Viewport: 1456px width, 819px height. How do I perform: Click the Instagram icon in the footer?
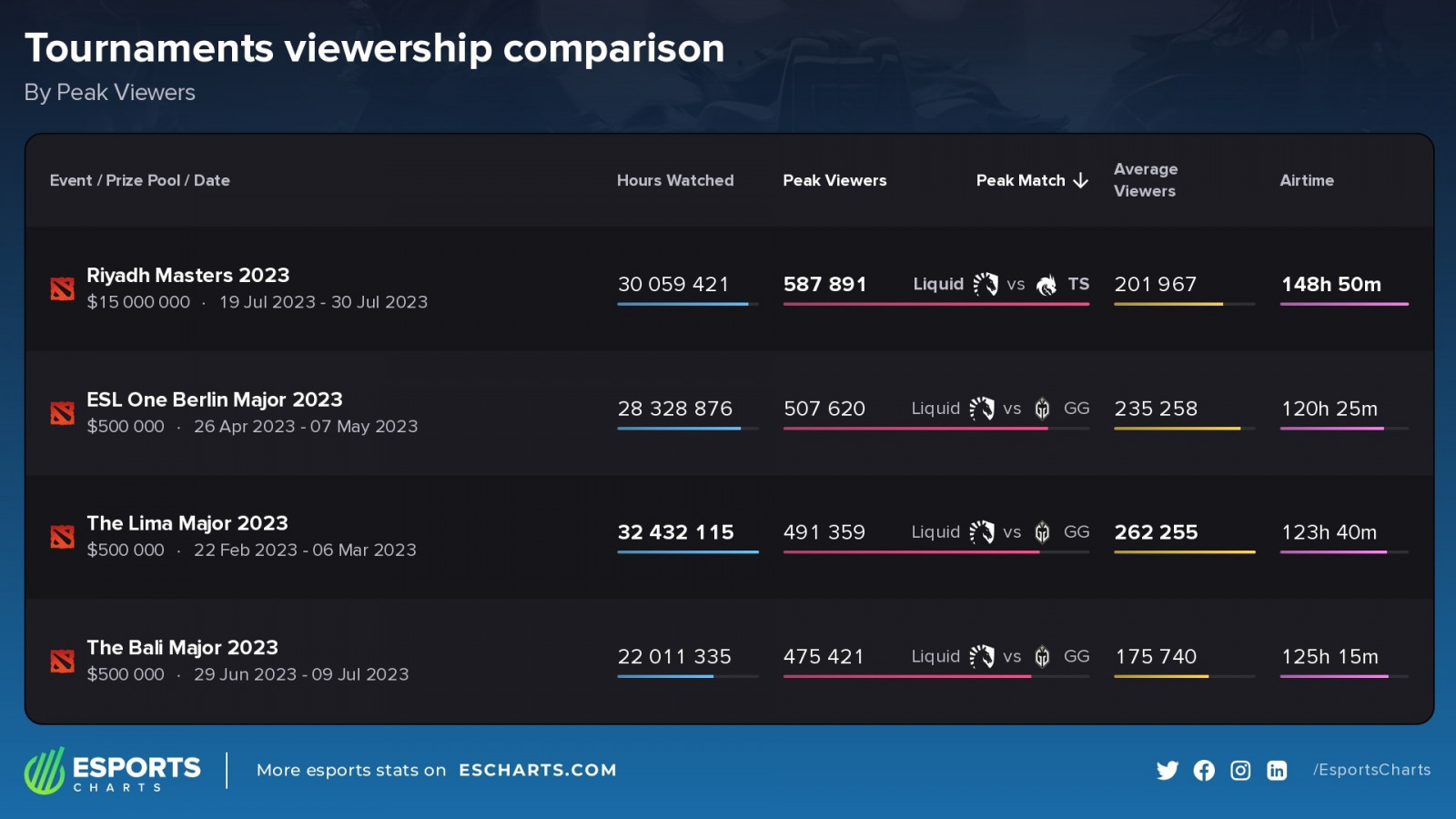click(1240, 771)
